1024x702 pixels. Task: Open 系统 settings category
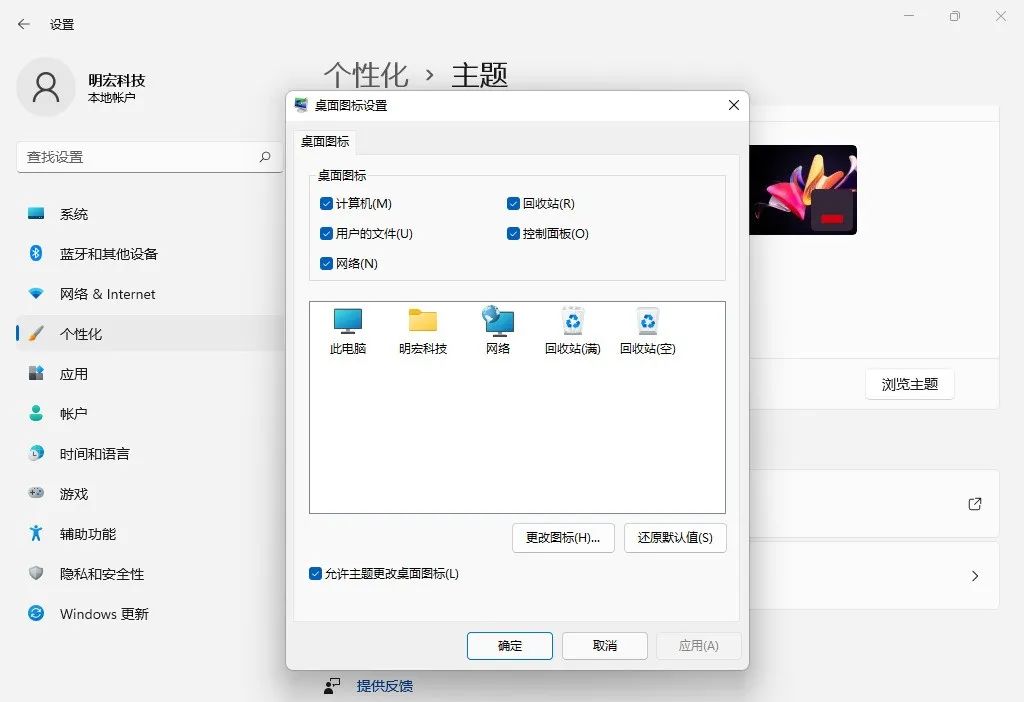click(x=149, y=214)
